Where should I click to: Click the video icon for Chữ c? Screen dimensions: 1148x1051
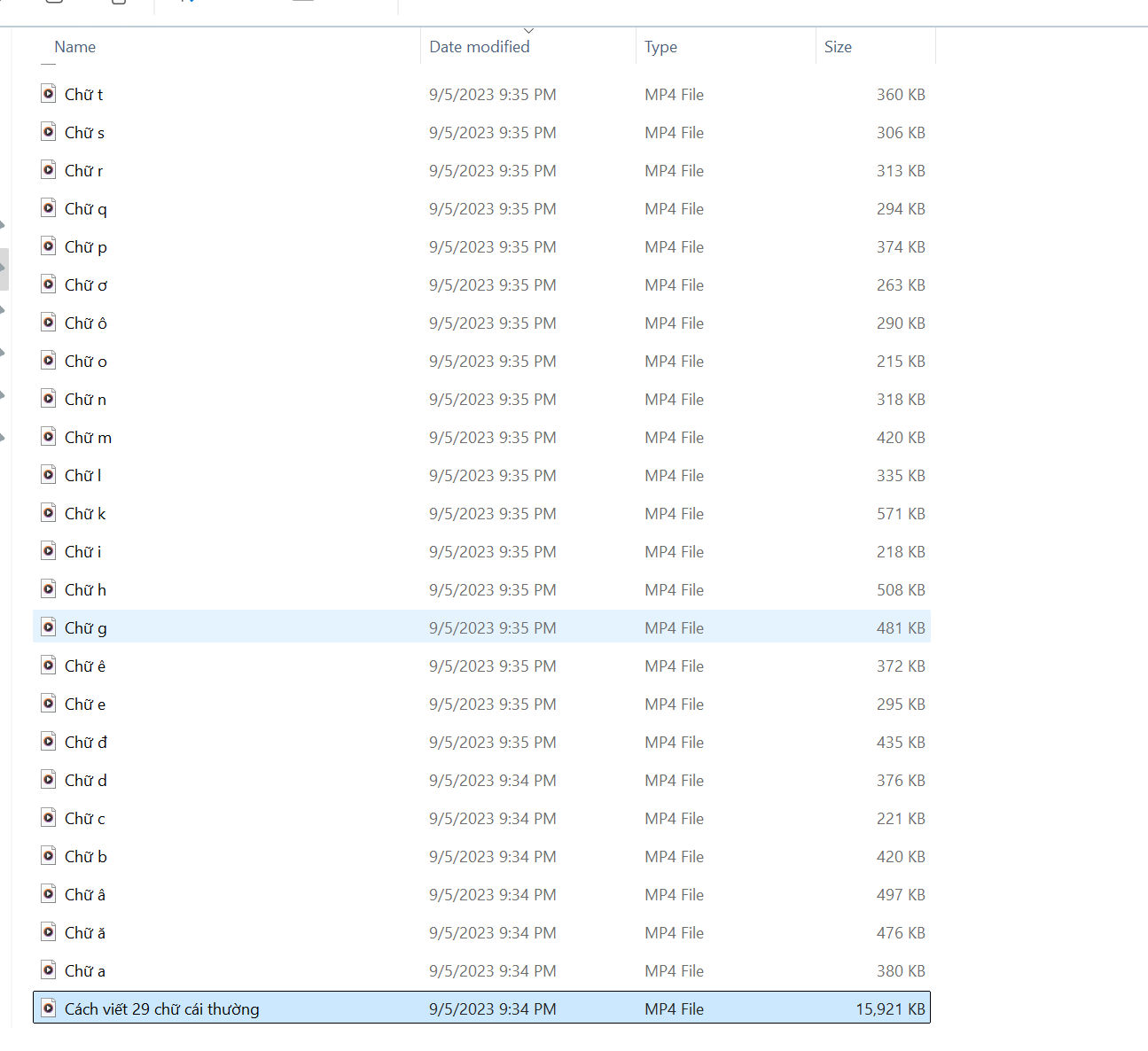(49, 817)
